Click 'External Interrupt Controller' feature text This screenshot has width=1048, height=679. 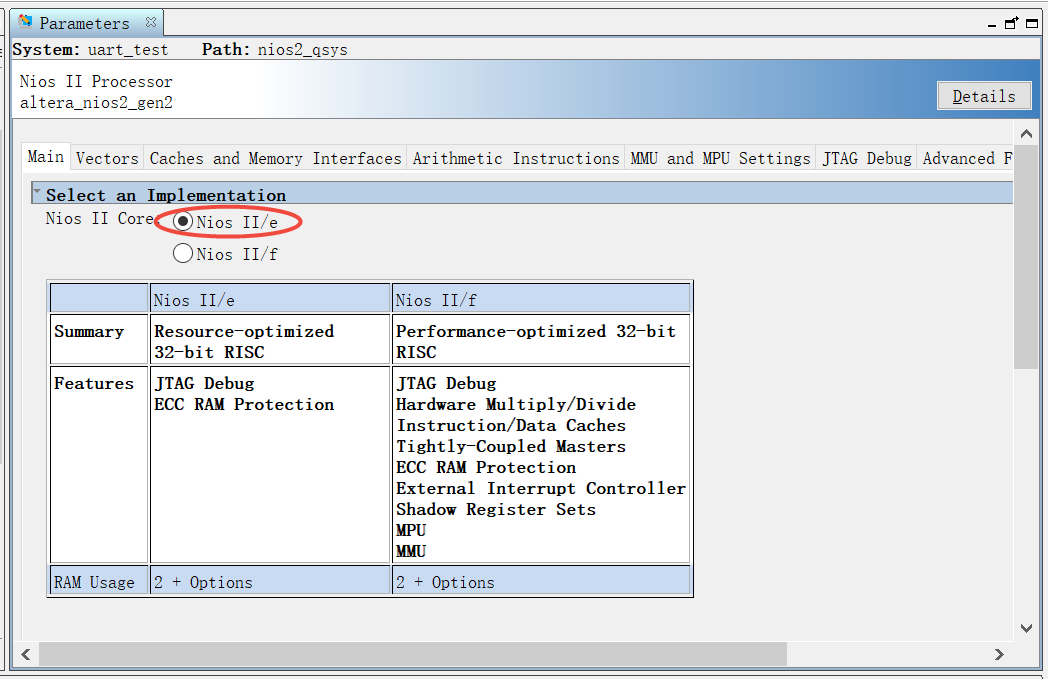point(541,489)
